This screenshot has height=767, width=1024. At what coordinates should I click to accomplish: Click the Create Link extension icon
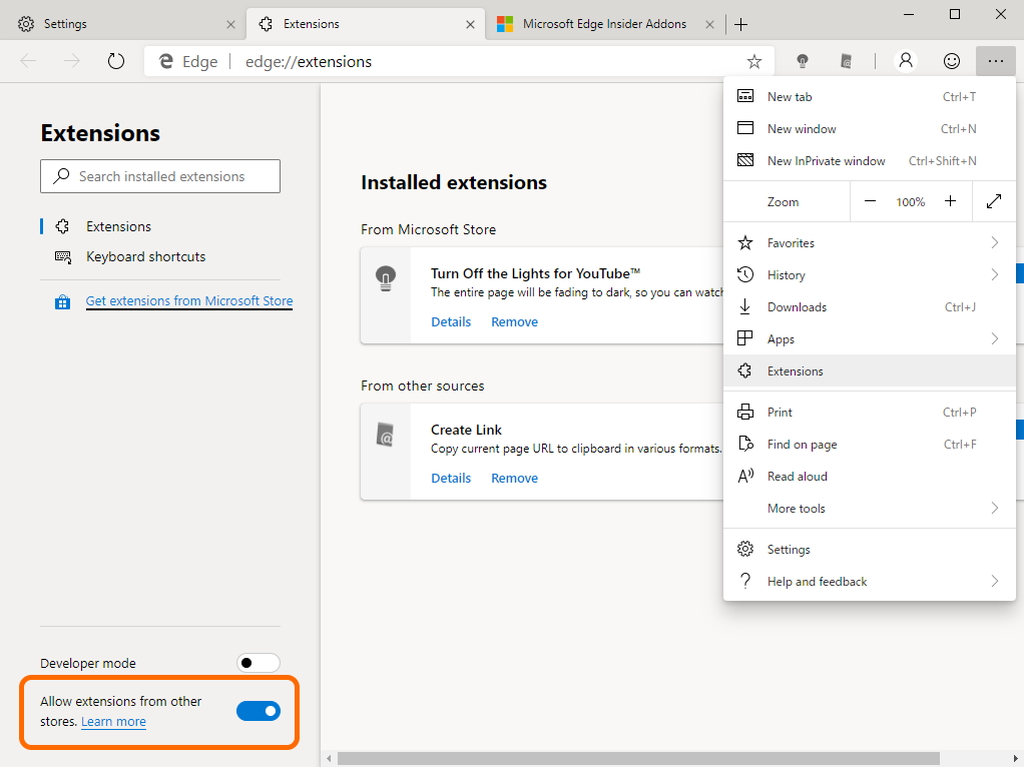[386, 435]
